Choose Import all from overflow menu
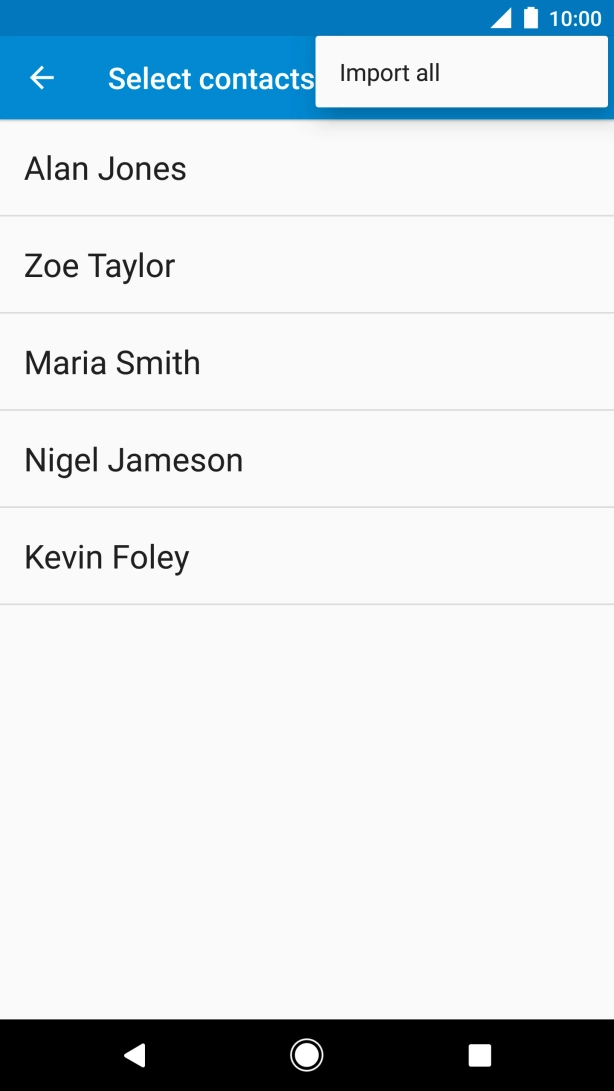Screen dimensions: 614x1091 point(390,73)
